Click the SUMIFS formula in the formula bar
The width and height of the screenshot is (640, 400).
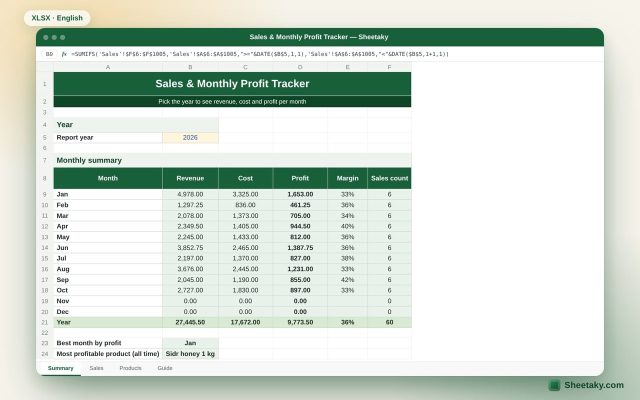[x=260, y=54]
